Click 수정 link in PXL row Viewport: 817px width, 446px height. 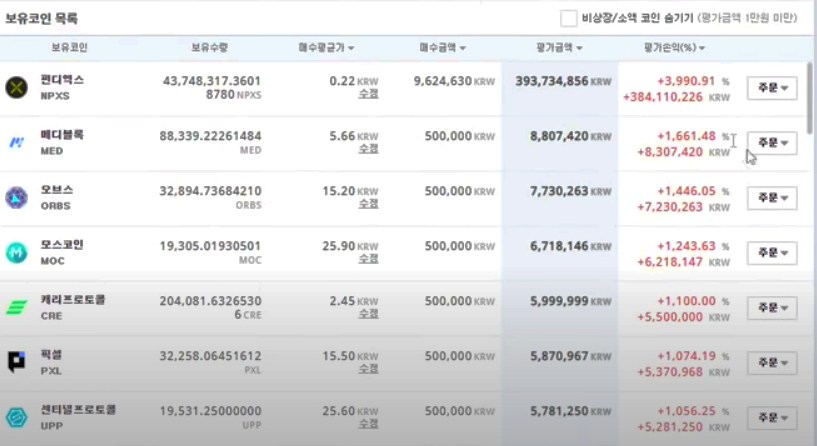pyautogui.click(x=368, y=368)
